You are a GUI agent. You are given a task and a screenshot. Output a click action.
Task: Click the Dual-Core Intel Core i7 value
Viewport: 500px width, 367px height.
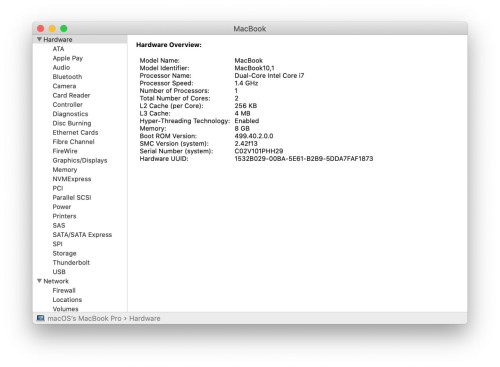(x=269, y=76)
